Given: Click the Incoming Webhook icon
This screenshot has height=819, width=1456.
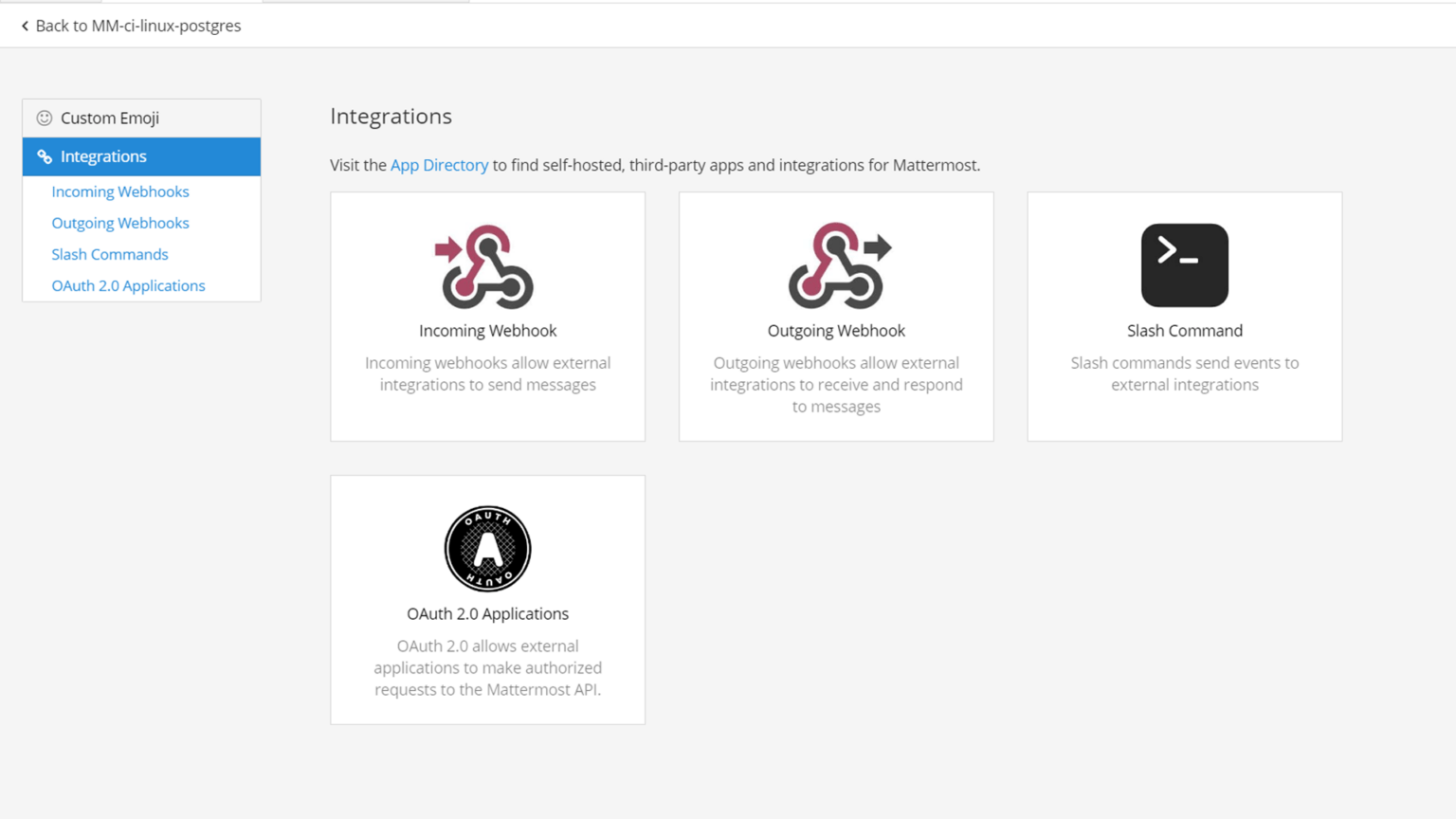Looking at the screenshot, I should [x=486, y=266].
